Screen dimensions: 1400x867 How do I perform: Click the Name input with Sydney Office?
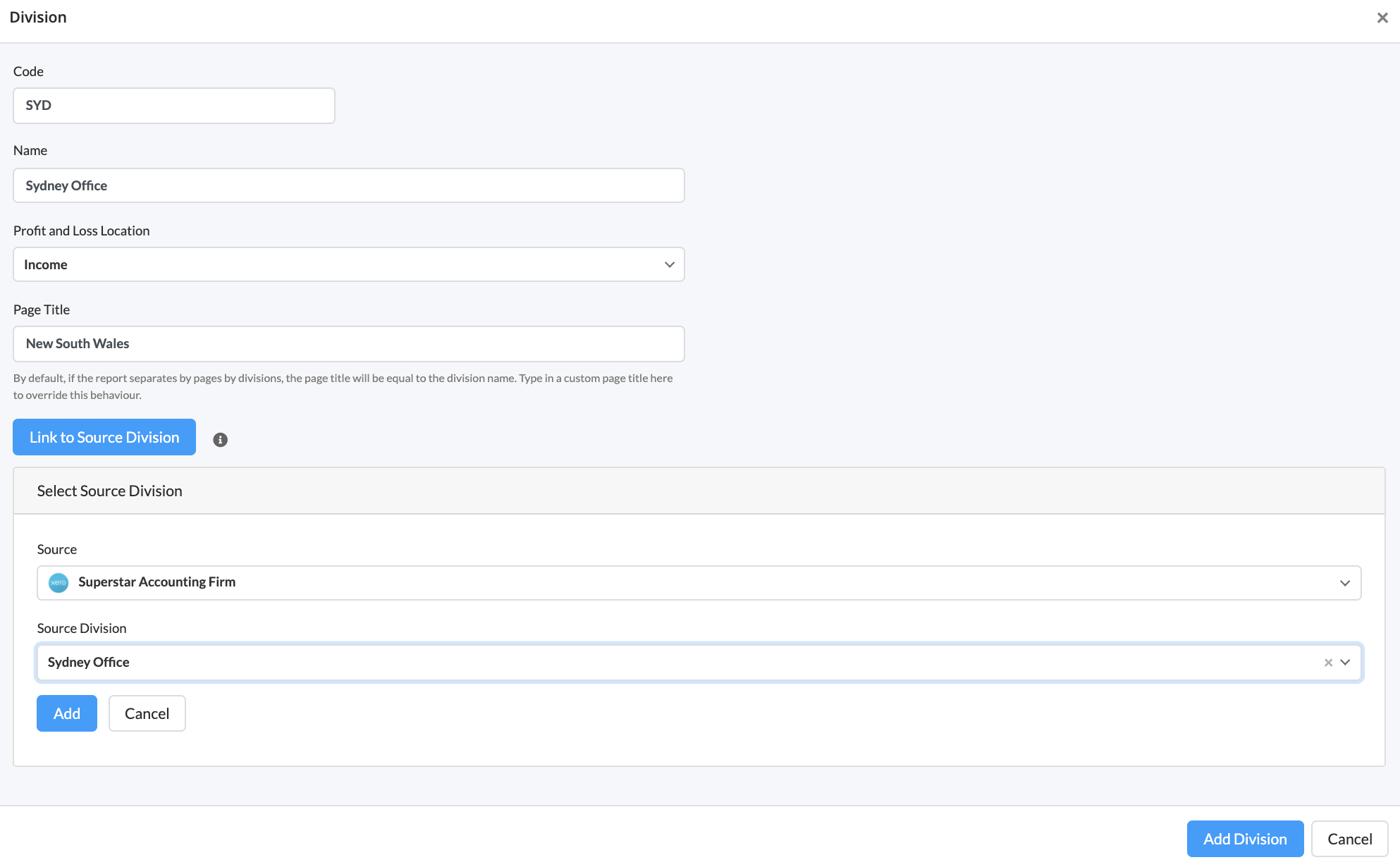pos(348,185)
